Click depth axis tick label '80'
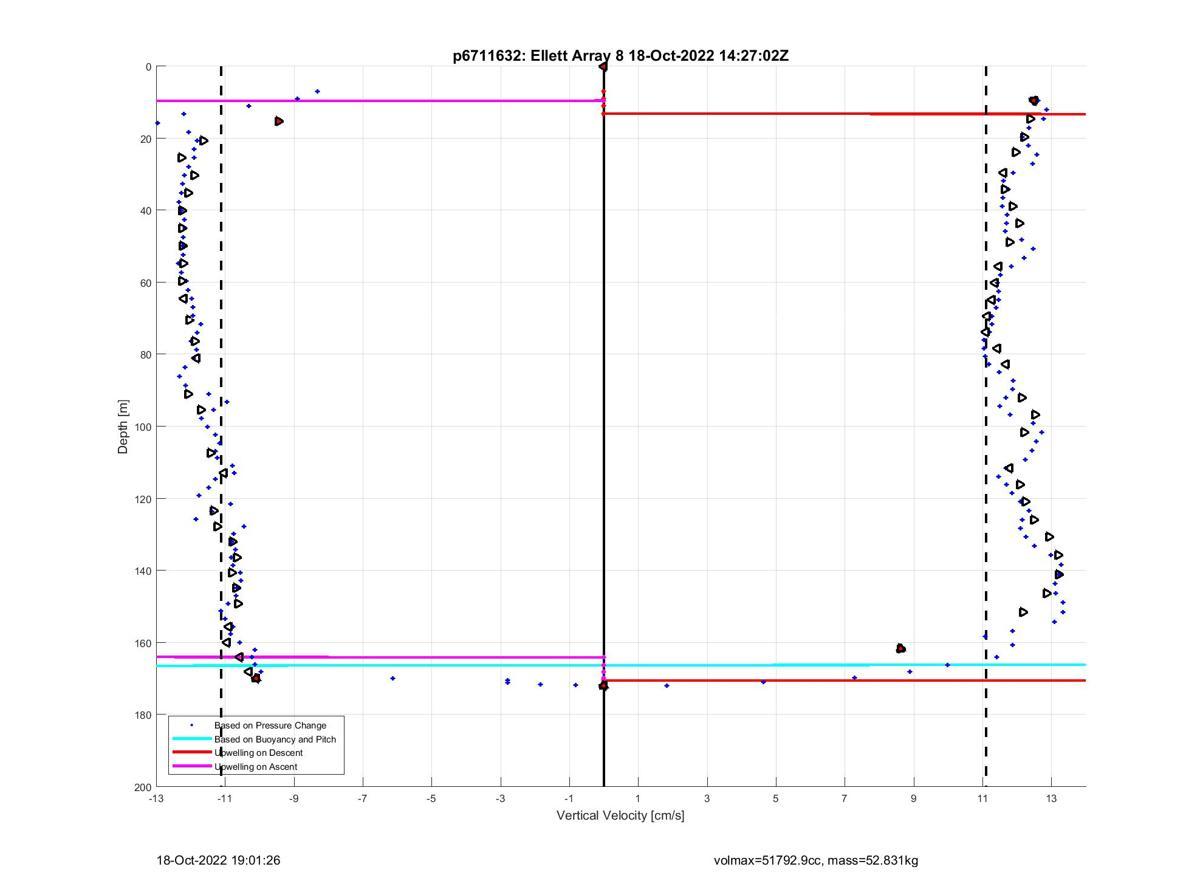The image size is (1200, 885). [145, 355]
